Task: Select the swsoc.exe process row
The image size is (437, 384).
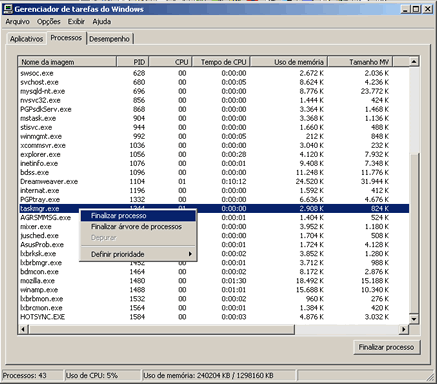Action: [214, 73]
